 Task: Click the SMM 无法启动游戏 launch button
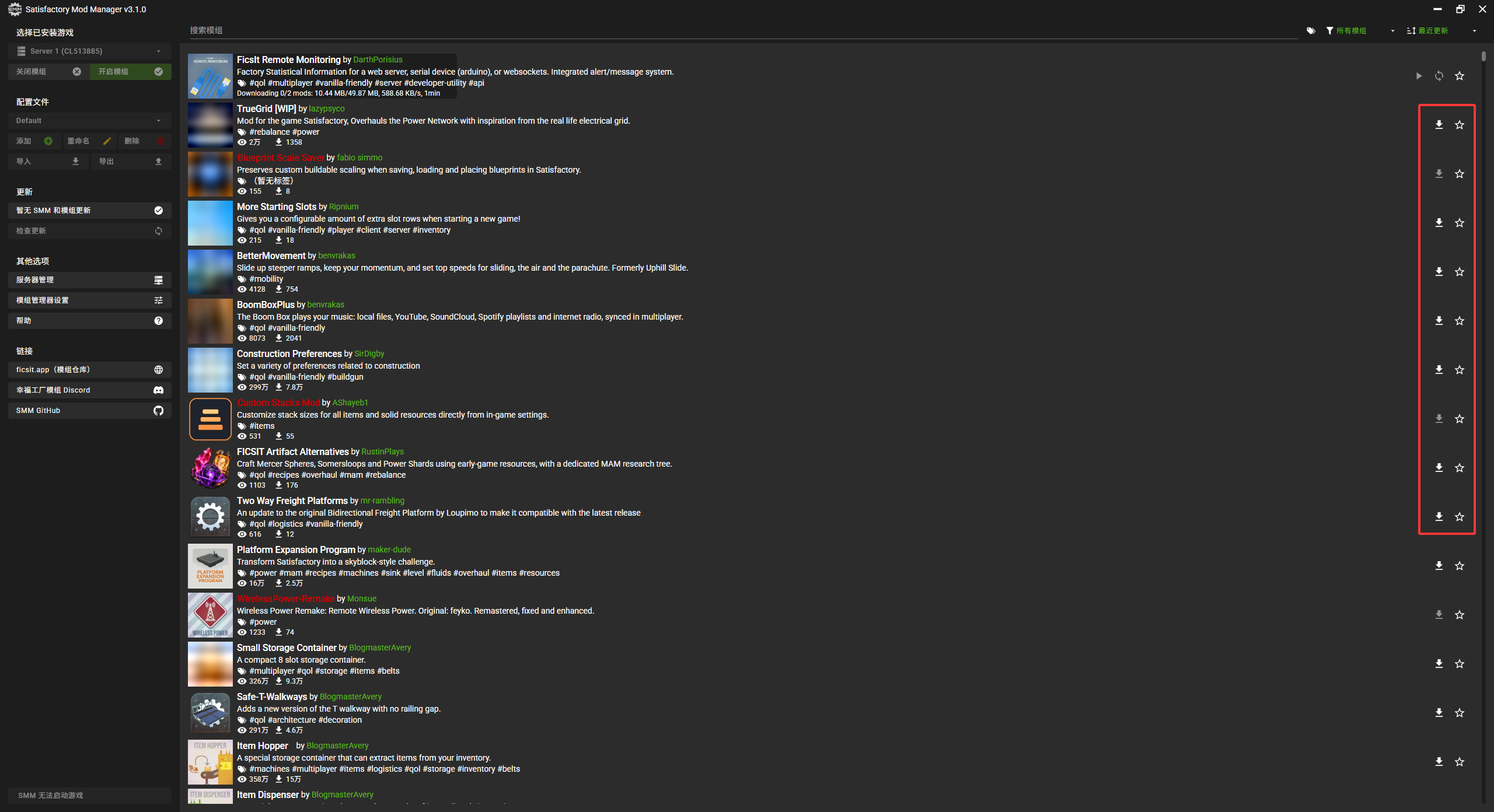90,796
